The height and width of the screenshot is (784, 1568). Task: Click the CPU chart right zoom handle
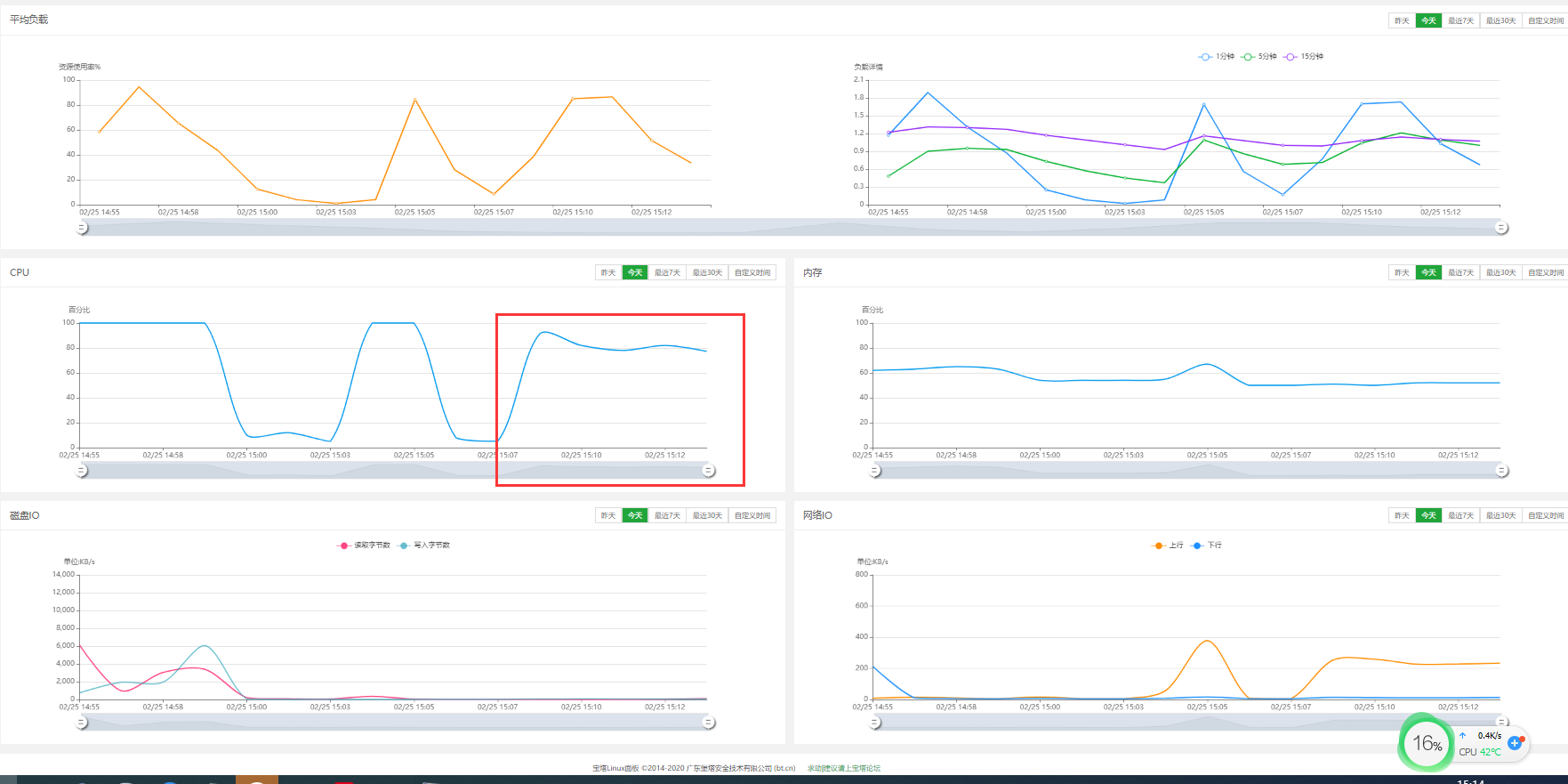click(709, 471)
